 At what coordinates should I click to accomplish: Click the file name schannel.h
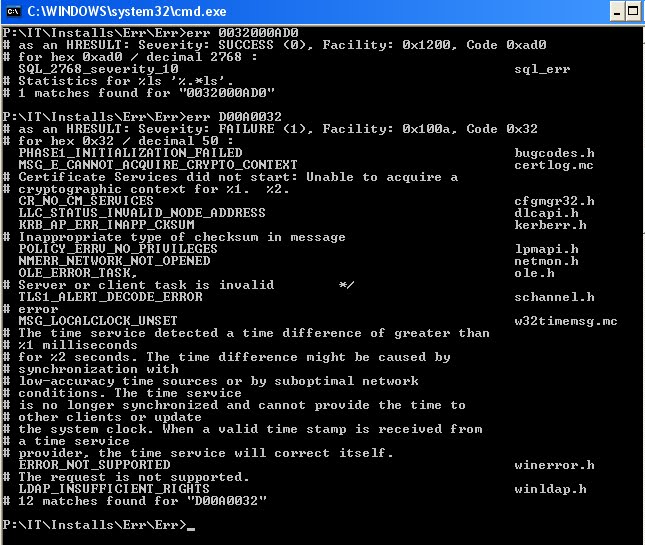(x=554, y=297)
